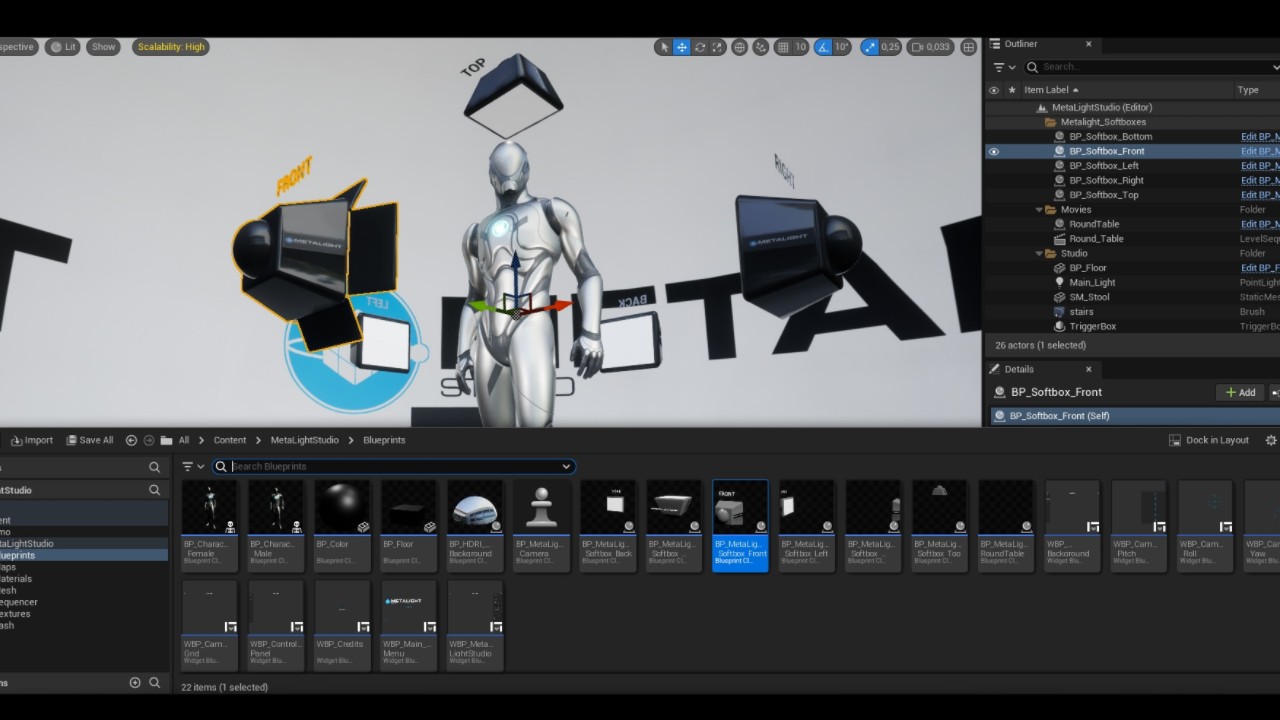Select BP_Softbox_Top in Outliner
This screenshot has height=720, width=1280.
(x=1103, y=195)
